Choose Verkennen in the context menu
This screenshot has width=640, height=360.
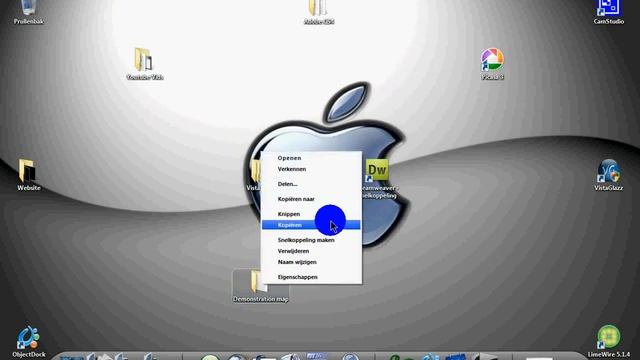point(311,169)
